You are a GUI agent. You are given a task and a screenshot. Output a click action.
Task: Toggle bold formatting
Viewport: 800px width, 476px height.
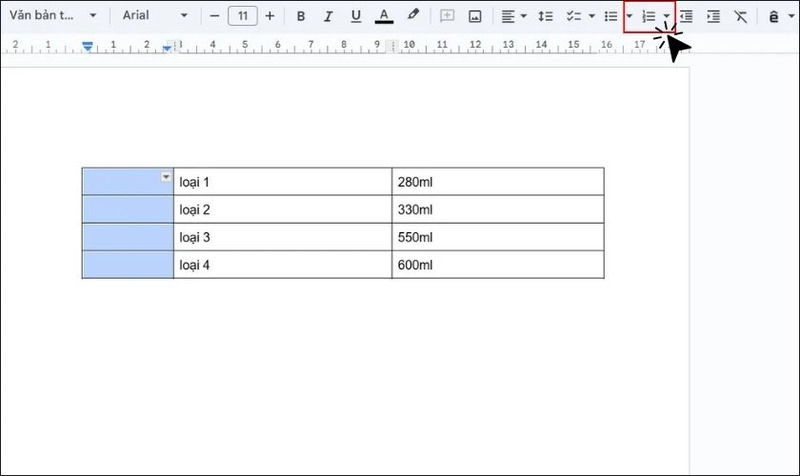coord(301,17)
